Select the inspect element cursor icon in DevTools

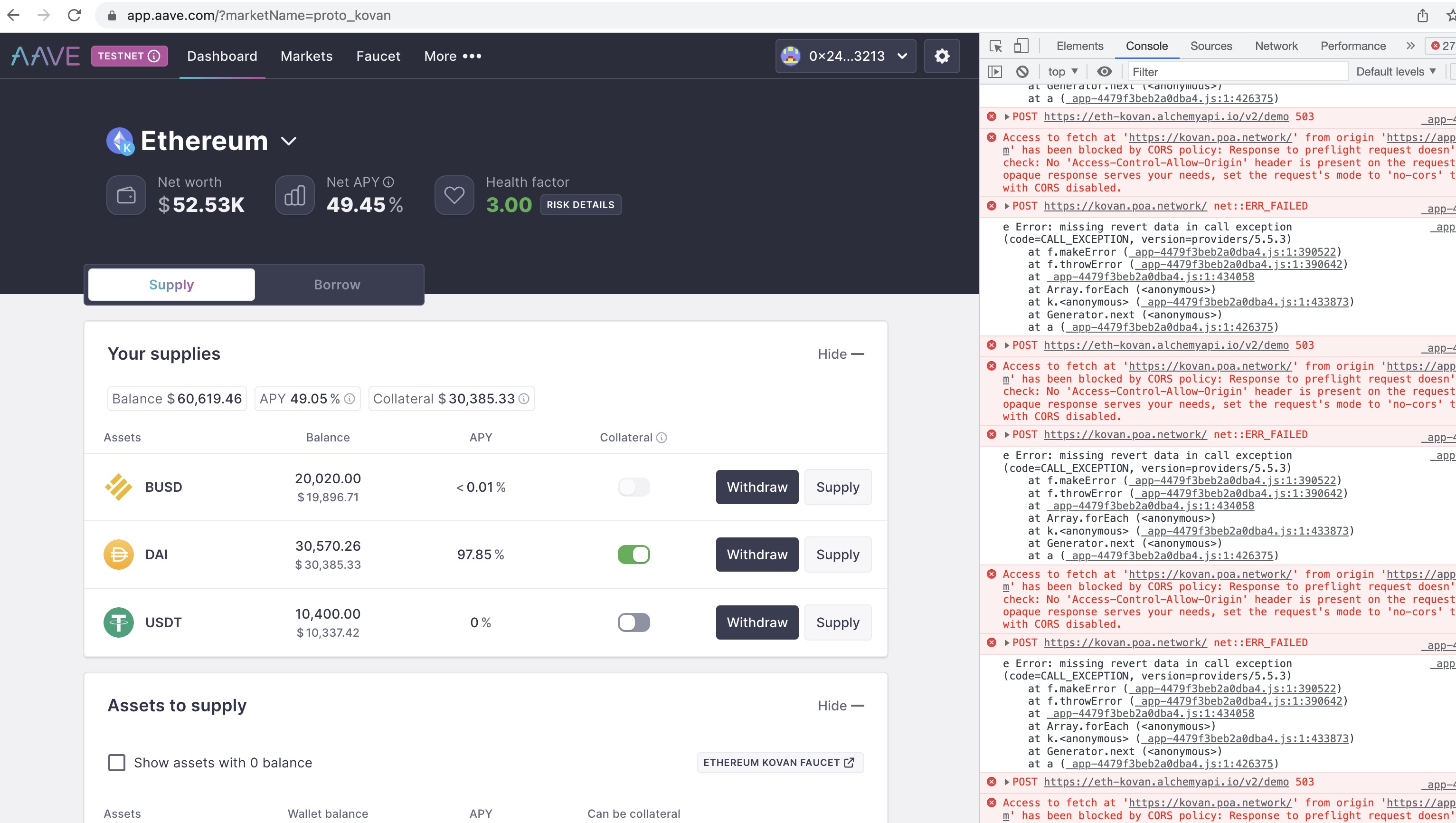[995, 46]
